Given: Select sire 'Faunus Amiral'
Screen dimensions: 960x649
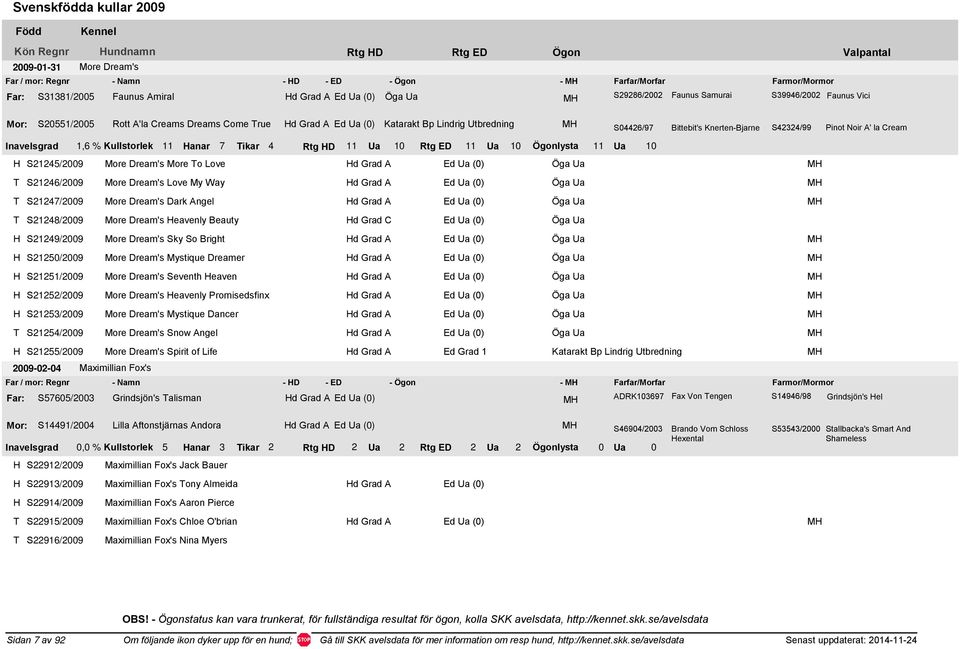Looking at the screenshot, I should pos(143,97).
